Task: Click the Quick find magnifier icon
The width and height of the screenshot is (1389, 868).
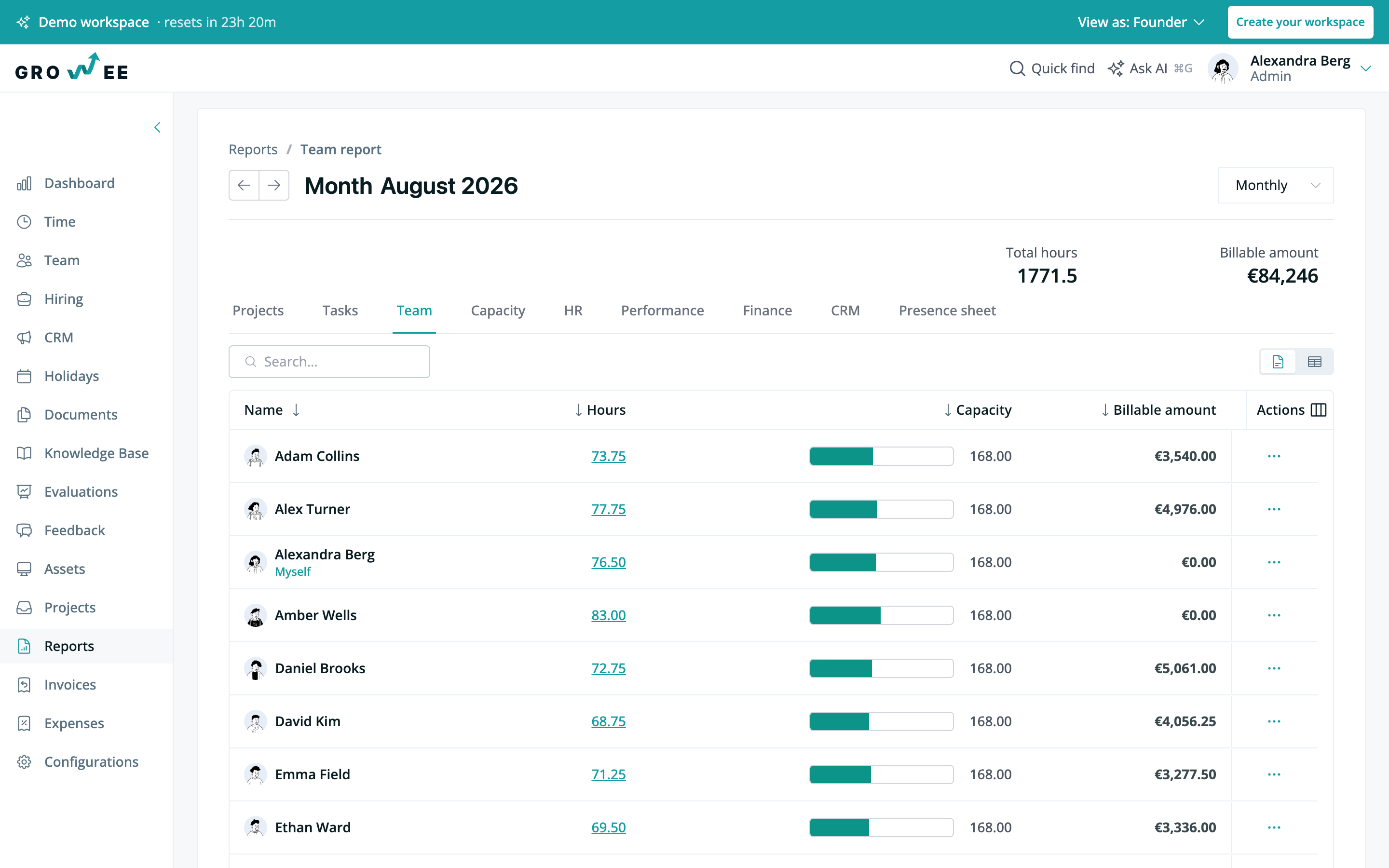Action: (1017, 68)
